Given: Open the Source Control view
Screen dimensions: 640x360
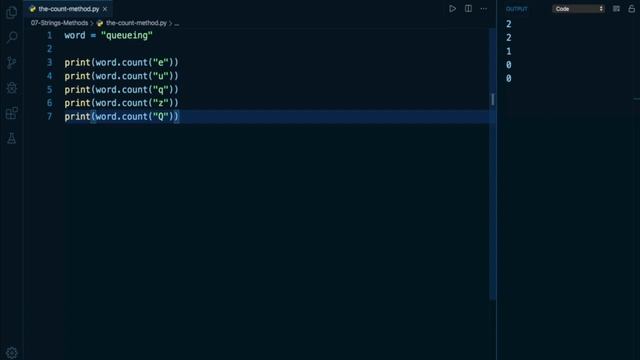Looking at the screenshot, I should pos(11,62).
